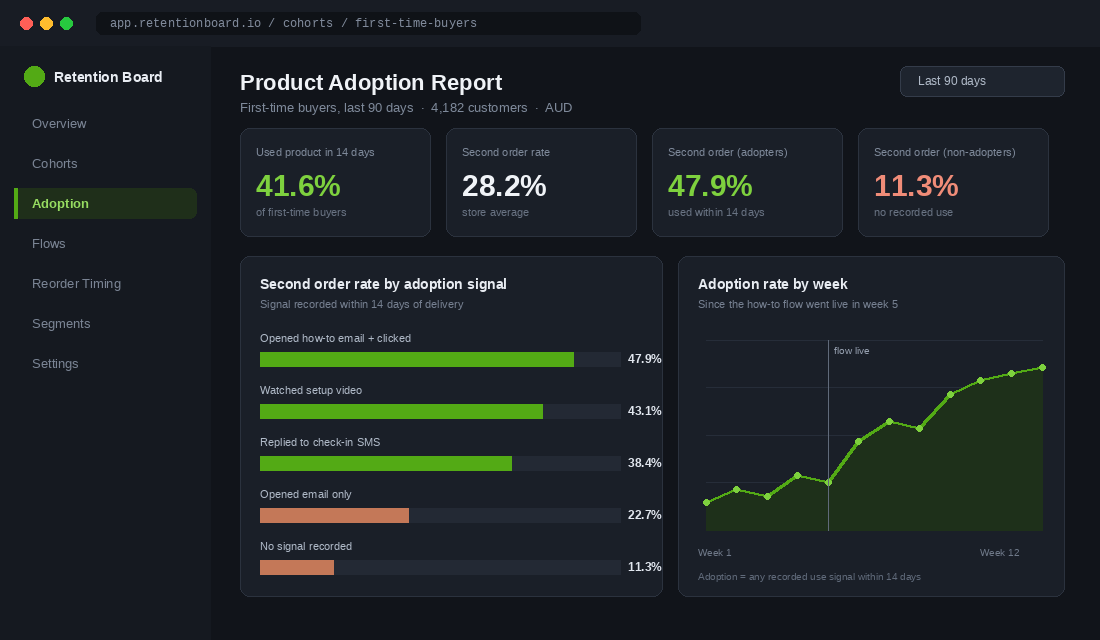
Task: Open the Last 90 days date range dropdown
Action: pyautogui.click(x=982, y=81)
